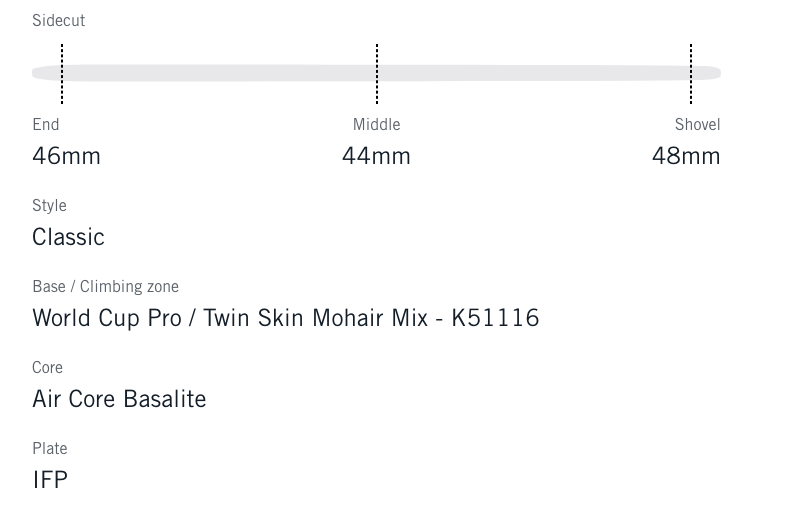Click ski silhouette between Middle and Shovel markers
794x522 pixels.
[x=534, y=73]
